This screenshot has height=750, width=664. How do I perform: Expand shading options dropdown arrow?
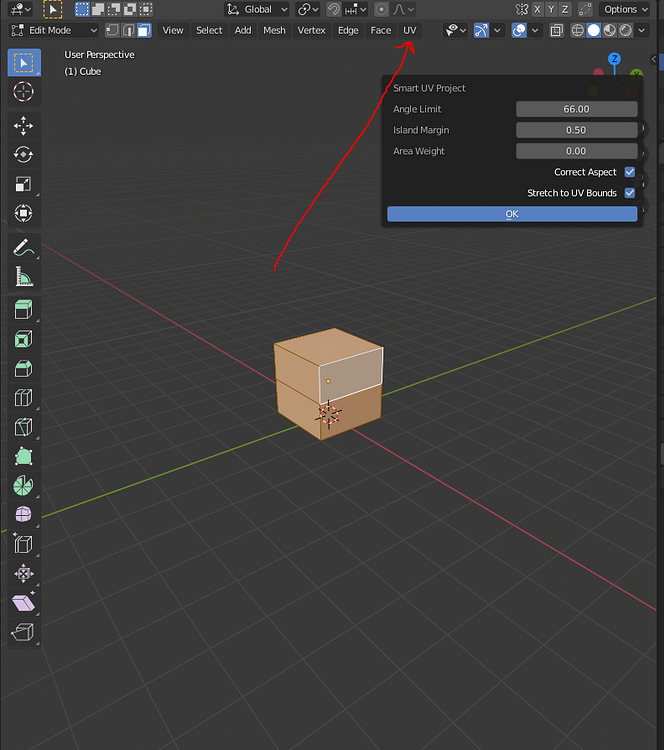(x=642, y=31)
